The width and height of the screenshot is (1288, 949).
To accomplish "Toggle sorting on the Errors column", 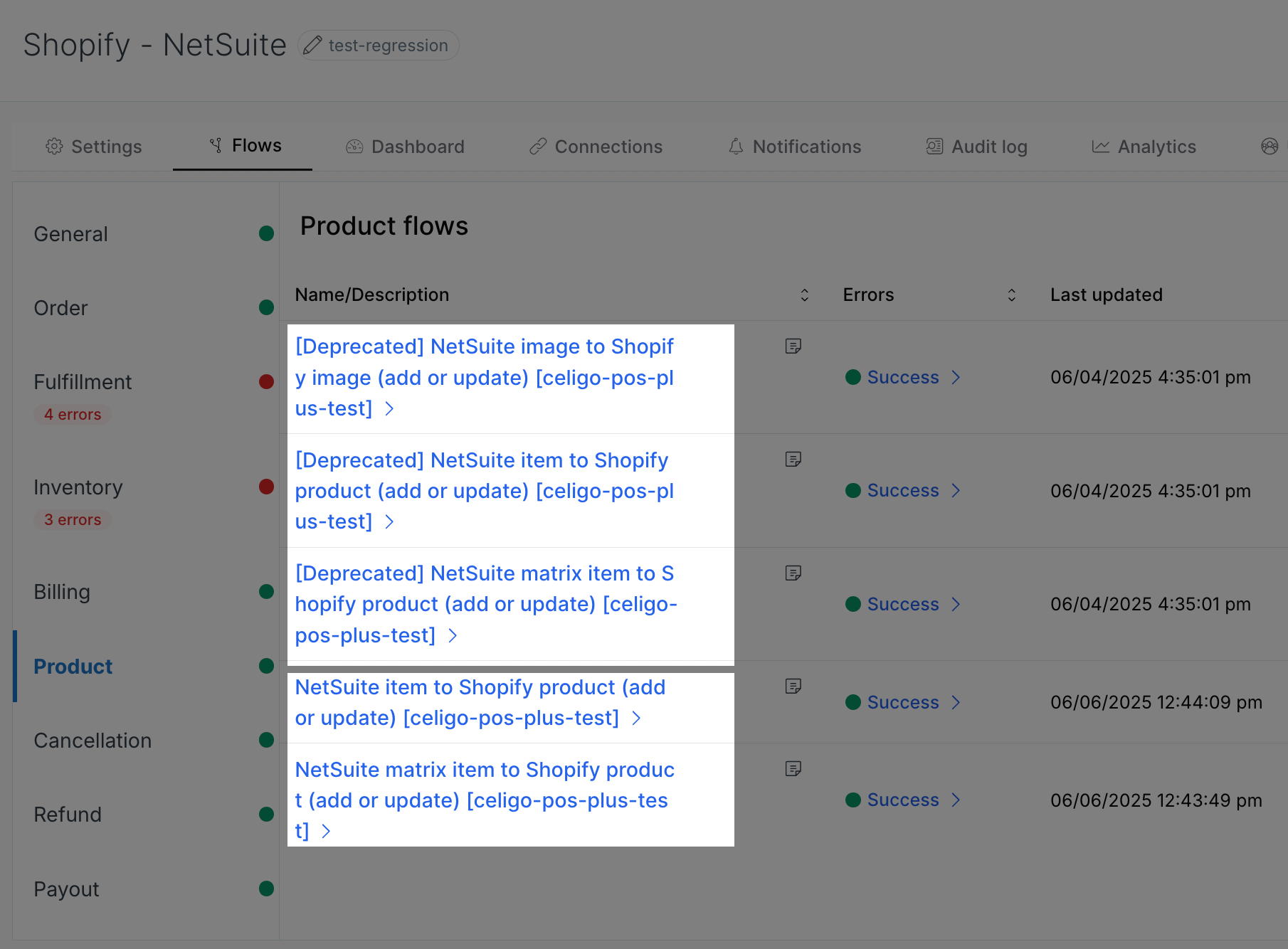I will pyautogui.click(x=1011, y=295).
